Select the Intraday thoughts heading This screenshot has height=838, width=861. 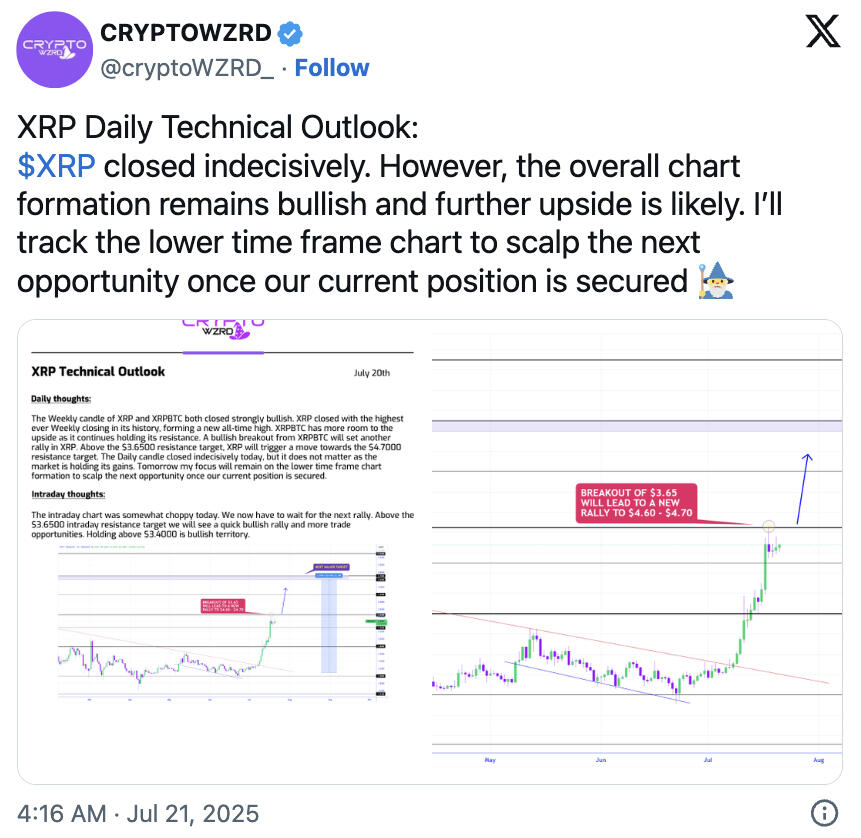coord(68,494)
